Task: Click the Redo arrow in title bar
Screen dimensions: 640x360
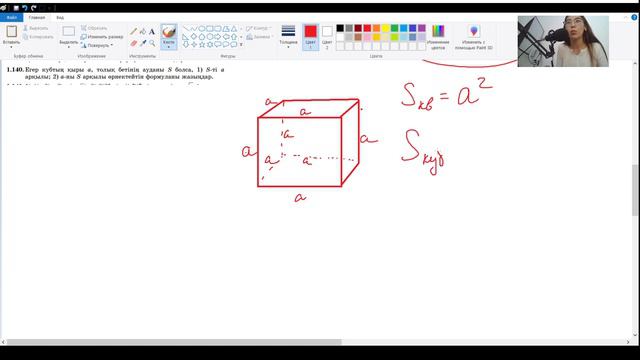Action: [x=33, y=8]
